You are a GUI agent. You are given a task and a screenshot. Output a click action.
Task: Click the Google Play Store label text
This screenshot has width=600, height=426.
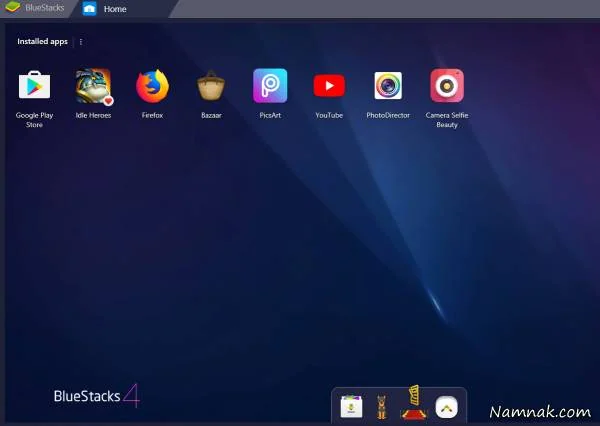(x=34, y=120)
